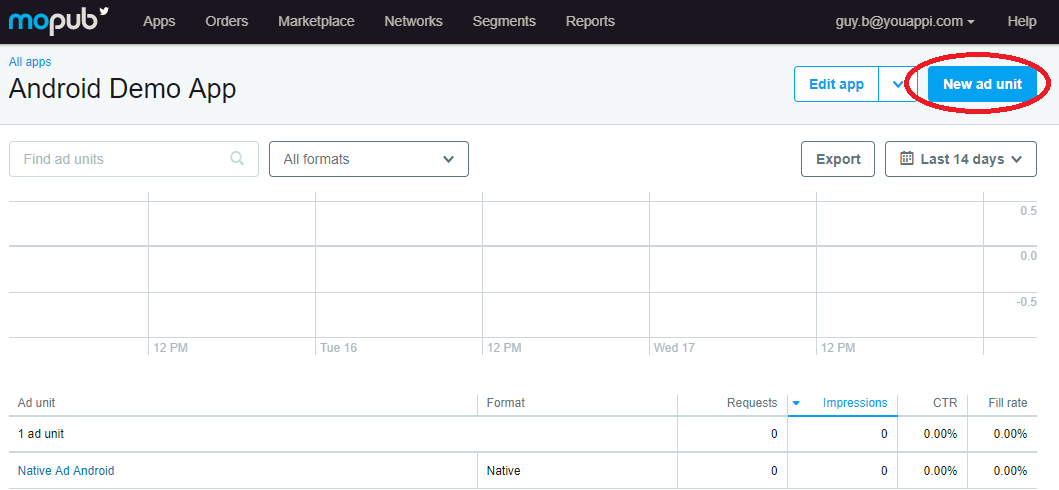Screen dimensions: 1059x490
Task: Click the Impressions sort arrow icon
Action: (x=796, y=403)
